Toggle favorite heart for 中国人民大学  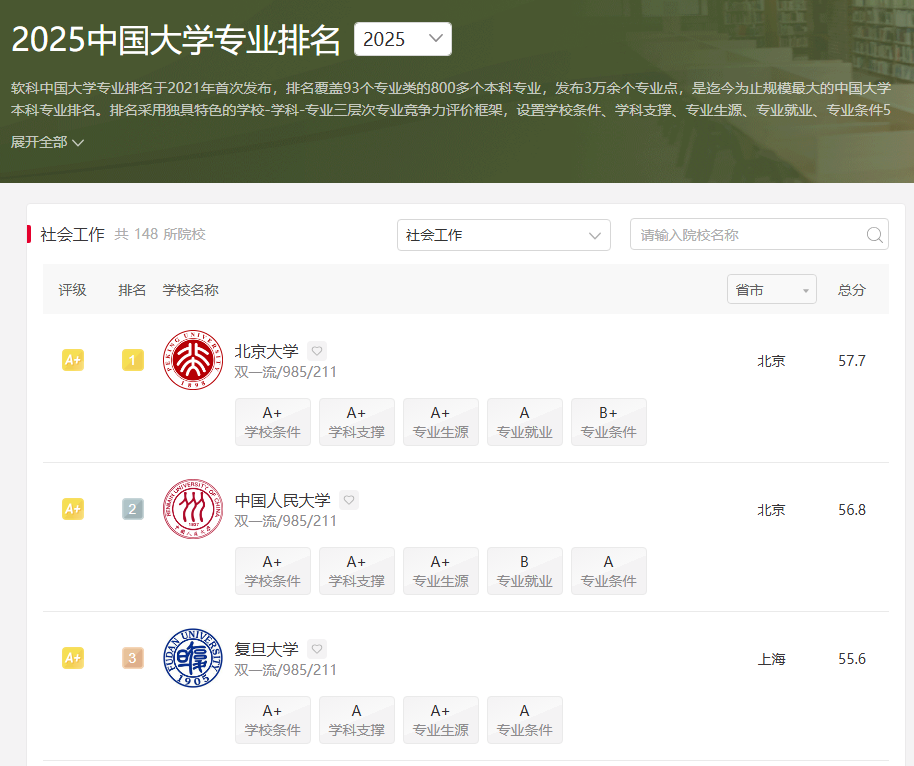(349, 500)
